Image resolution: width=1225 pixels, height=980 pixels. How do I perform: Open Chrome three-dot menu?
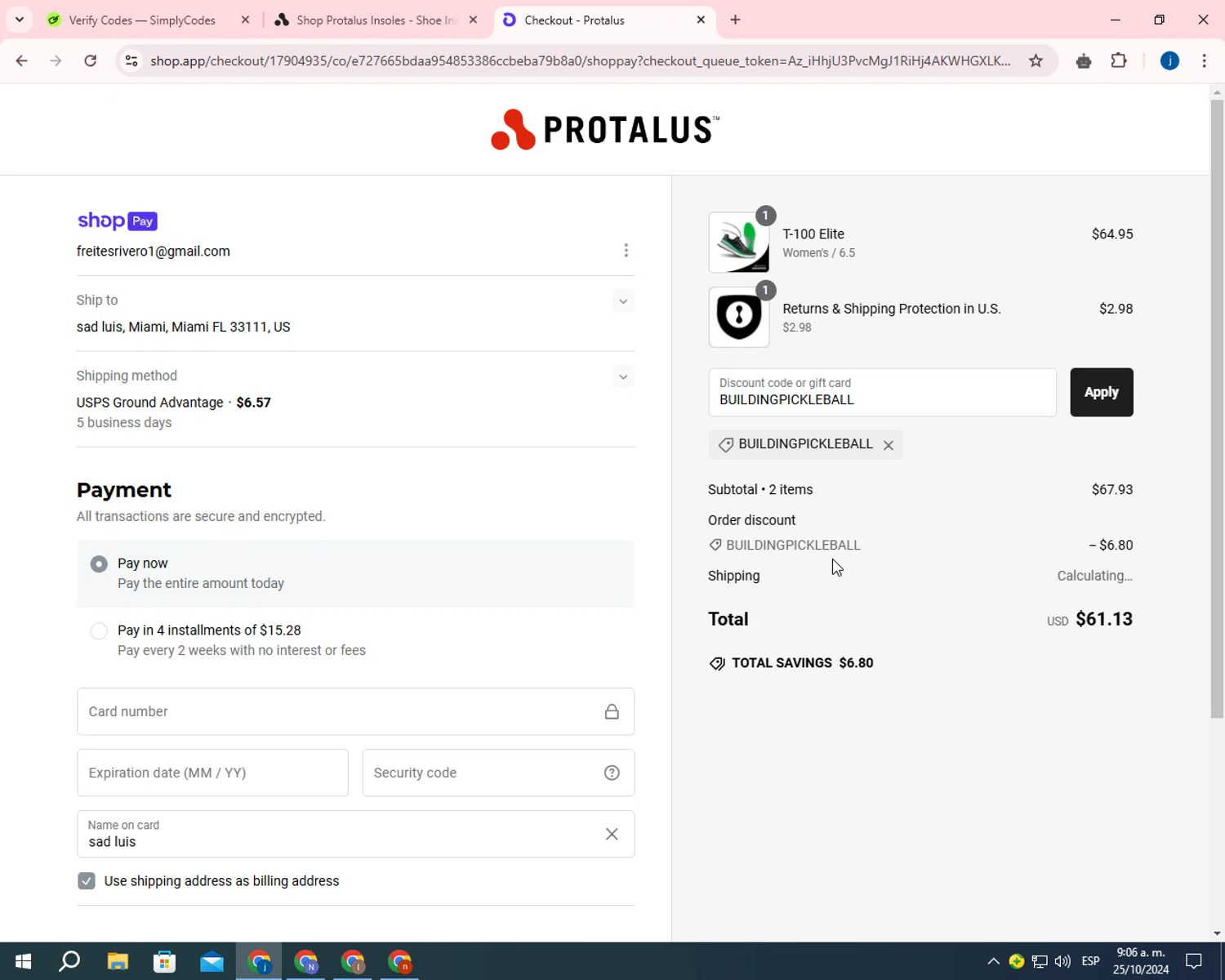click(x=1204, y=60)
